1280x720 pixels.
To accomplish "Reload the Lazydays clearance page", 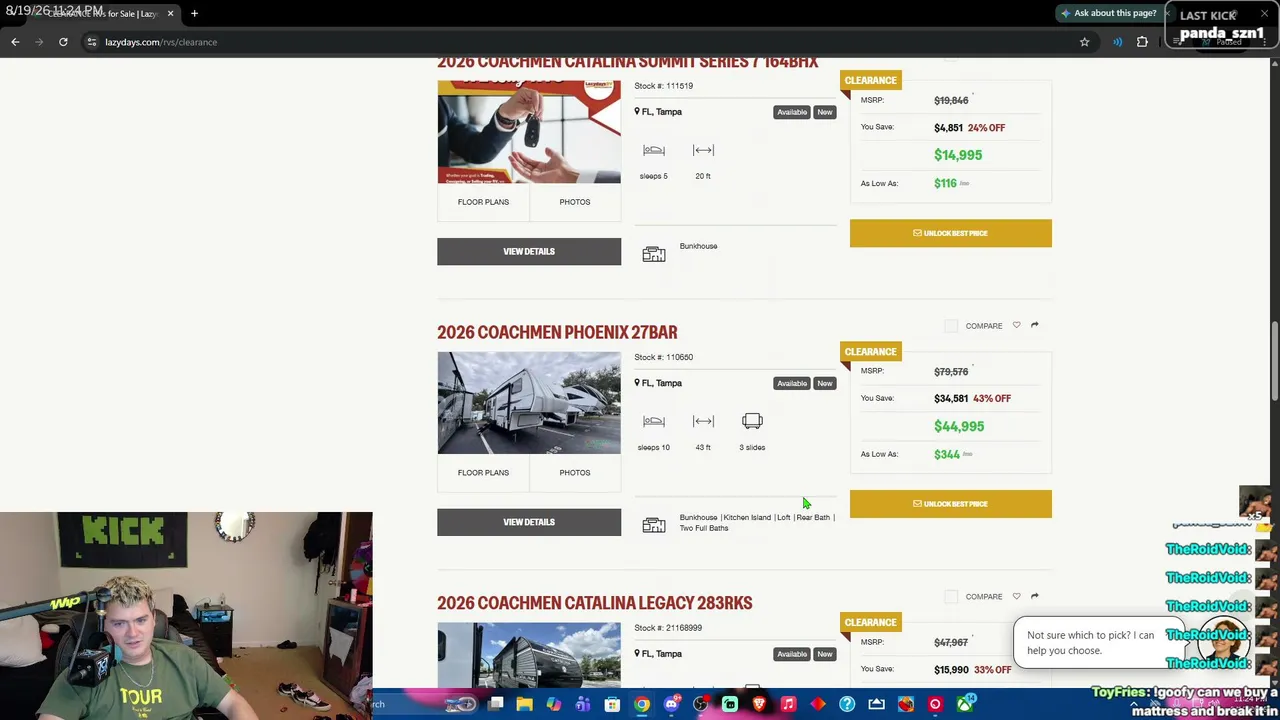I will point(63,42).
